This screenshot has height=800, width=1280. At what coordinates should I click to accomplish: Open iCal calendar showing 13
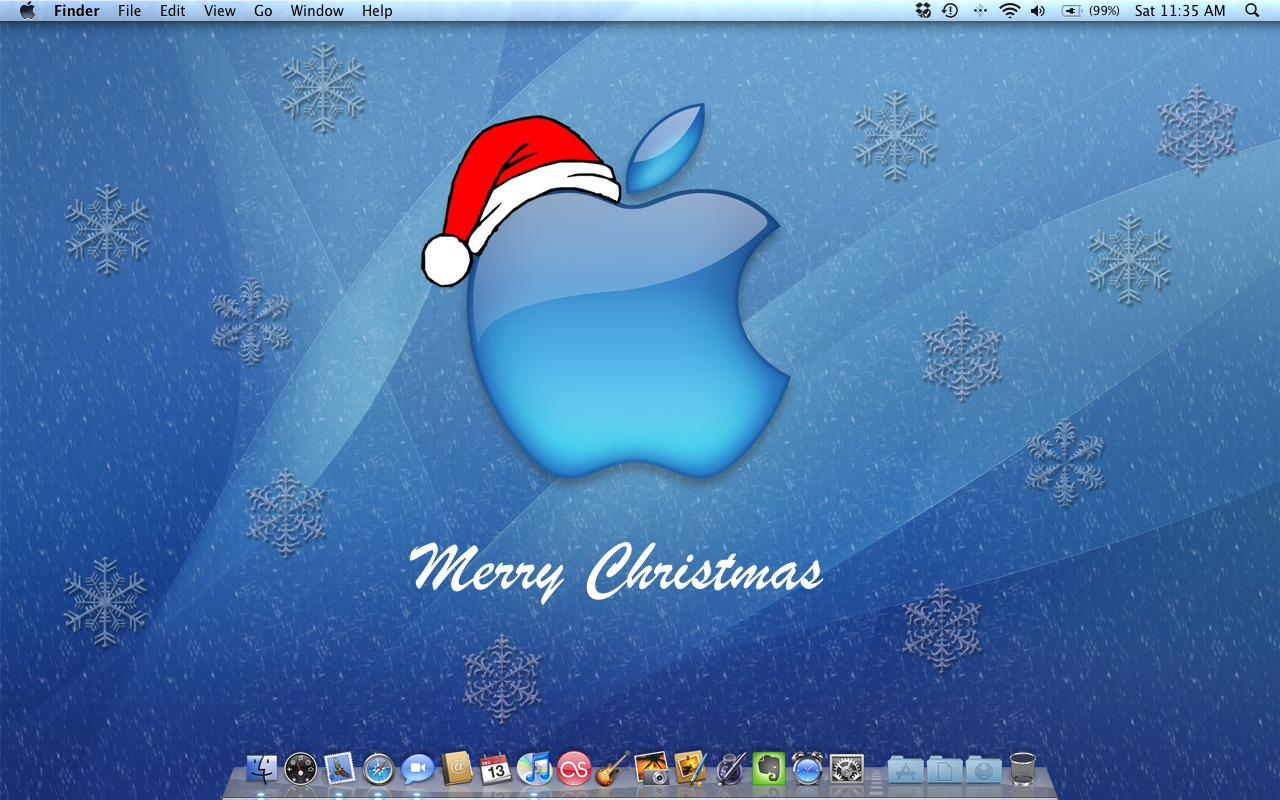pyautogui.click(x=496, y=768)
